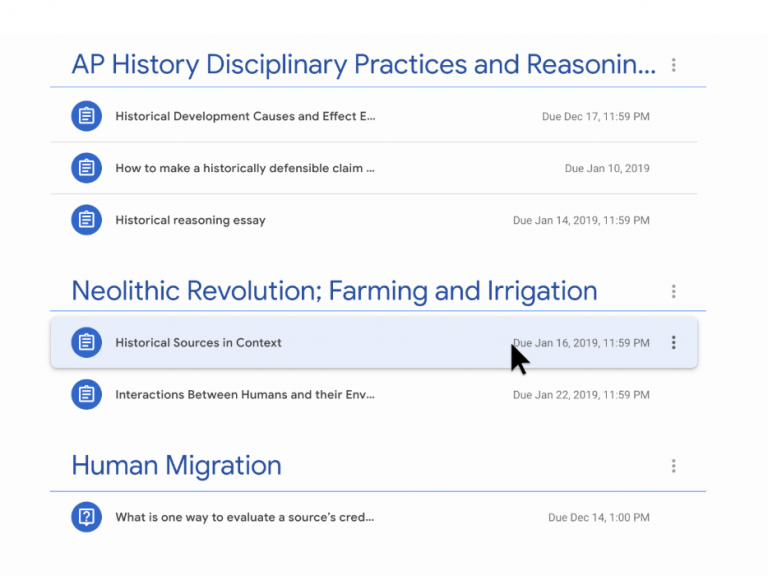Click Due Dec 17, 11:59 PM date
Image resolution: width=768 pixels, height=576 pixels.
(x=596, y=117)
